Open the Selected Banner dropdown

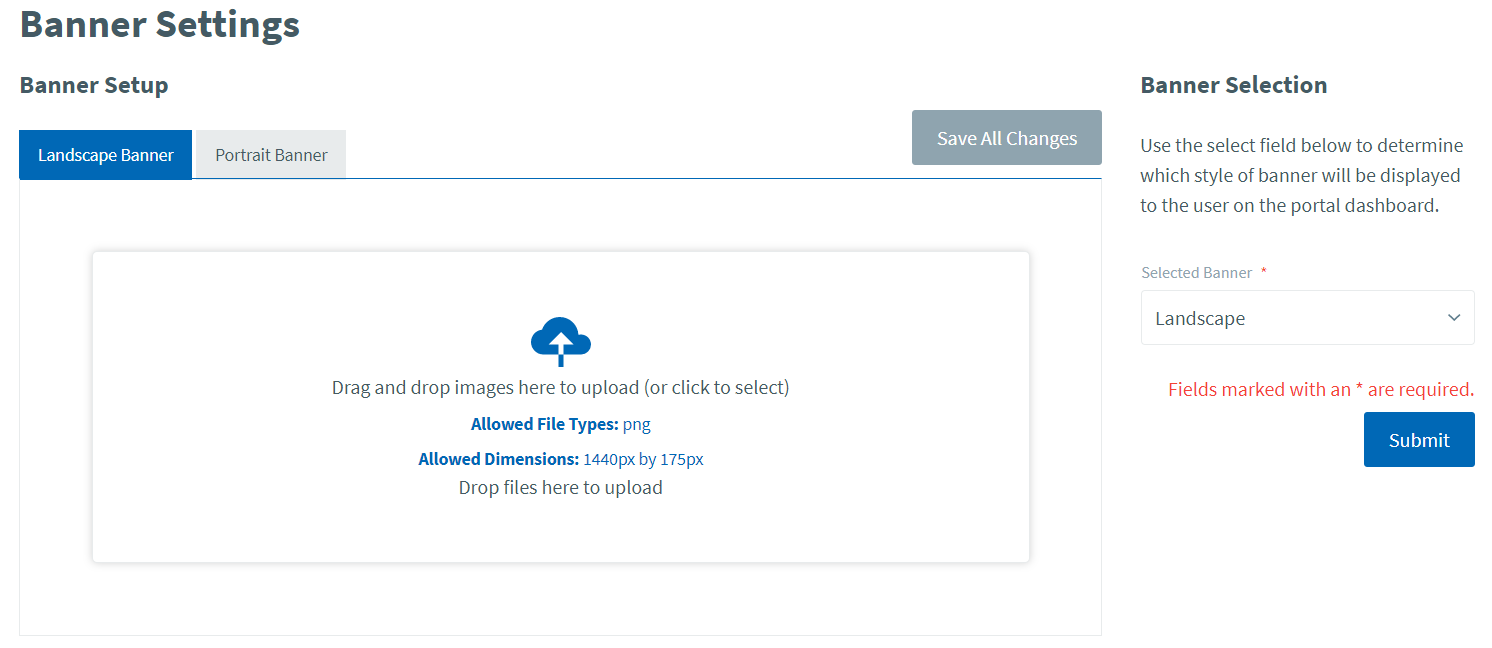(x=1306, y=318)
